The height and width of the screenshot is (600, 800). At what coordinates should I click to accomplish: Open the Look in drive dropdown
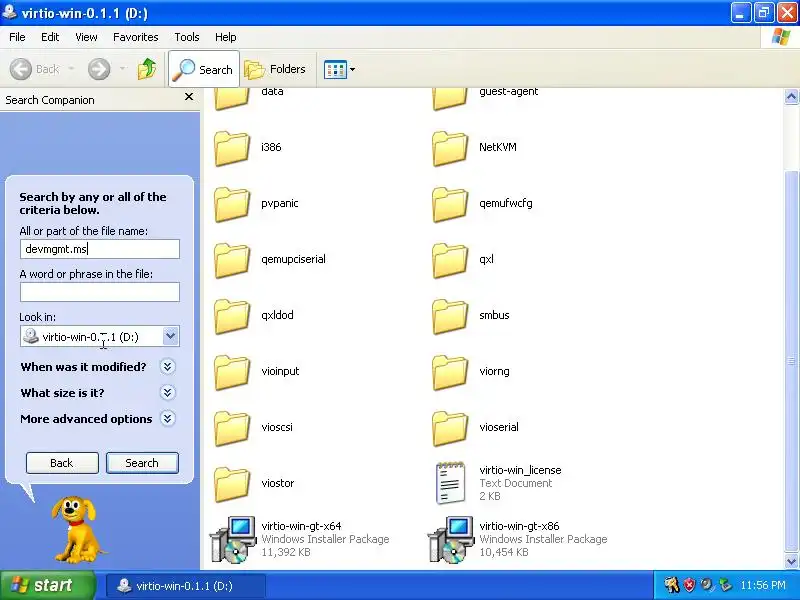coord(170,336)
